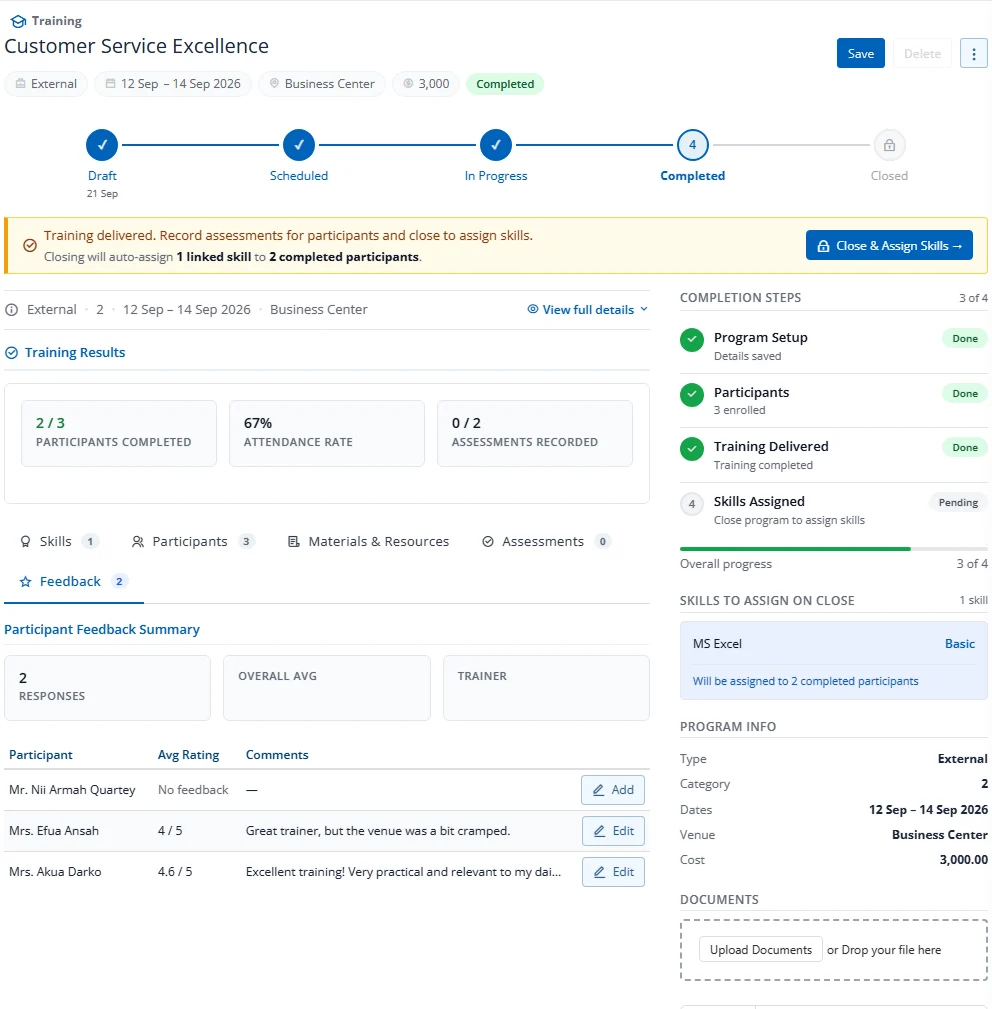Screen dimensions: 992x1009
Task: Click the Draft step checkmark circle
Action: tap(102, 145)
